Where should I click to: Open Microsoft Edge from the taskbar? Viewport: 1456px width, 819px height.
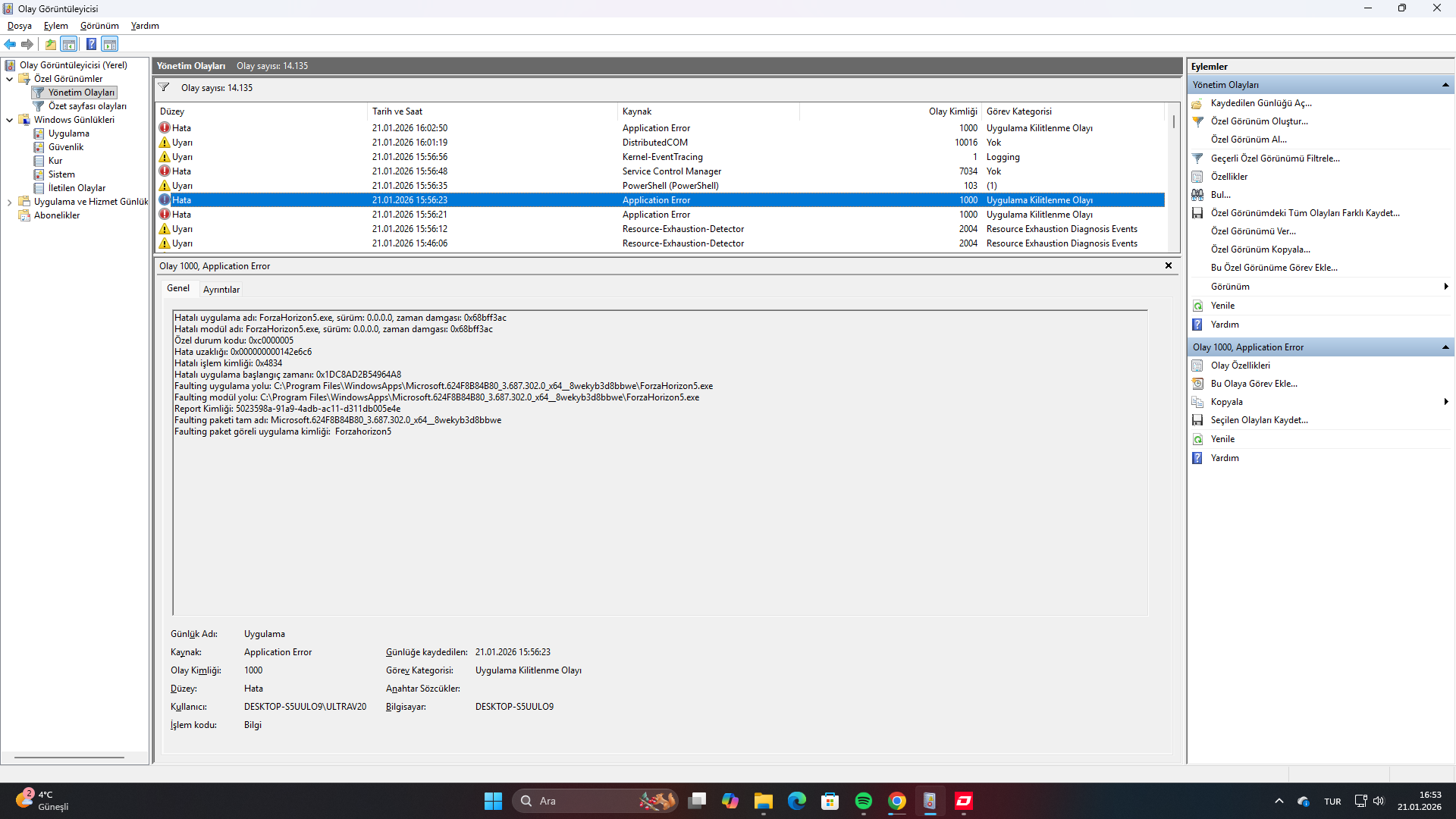coord(797,801)
